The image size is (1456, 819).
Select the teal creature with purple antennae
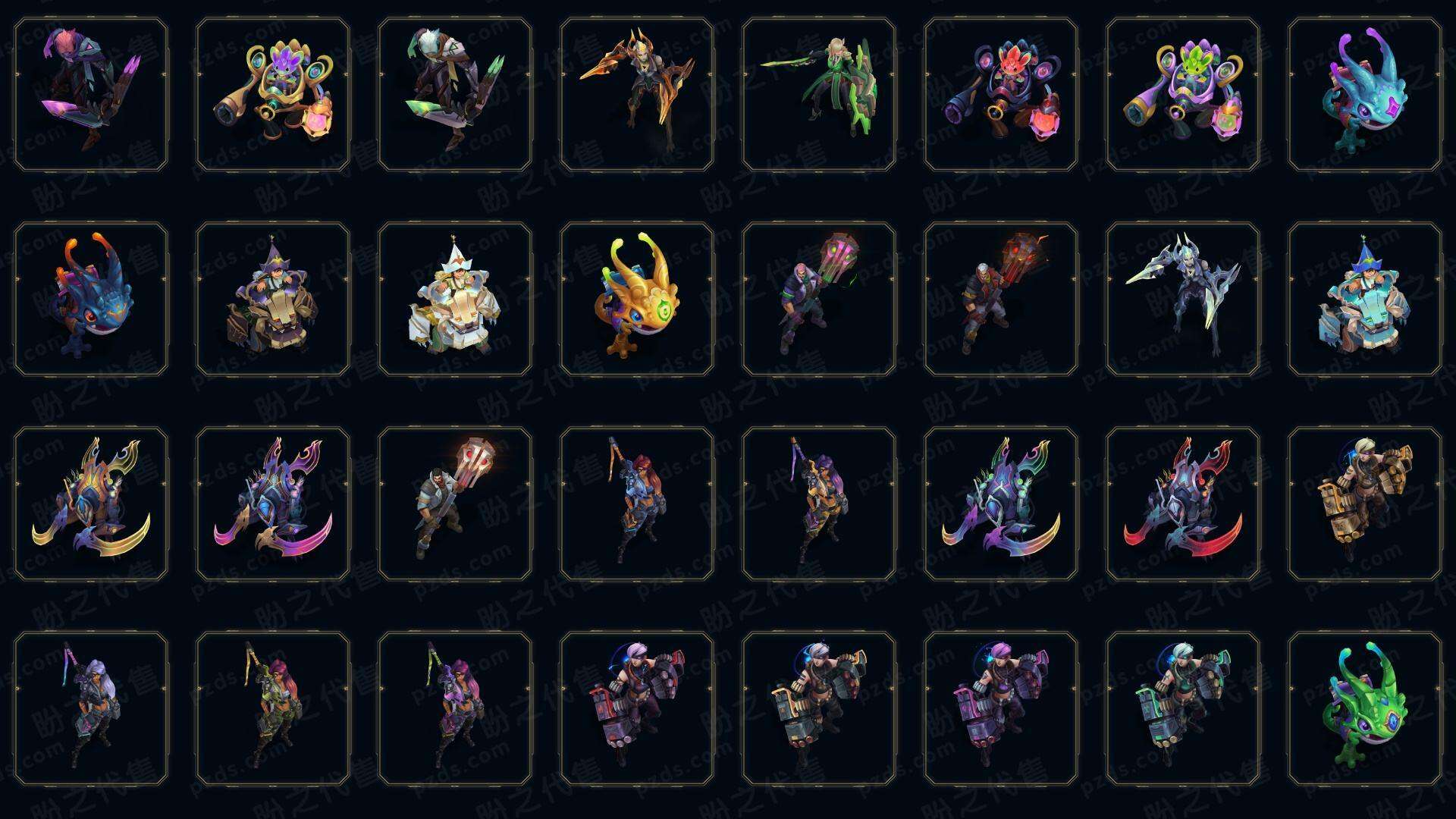[x=1365, y=95]
